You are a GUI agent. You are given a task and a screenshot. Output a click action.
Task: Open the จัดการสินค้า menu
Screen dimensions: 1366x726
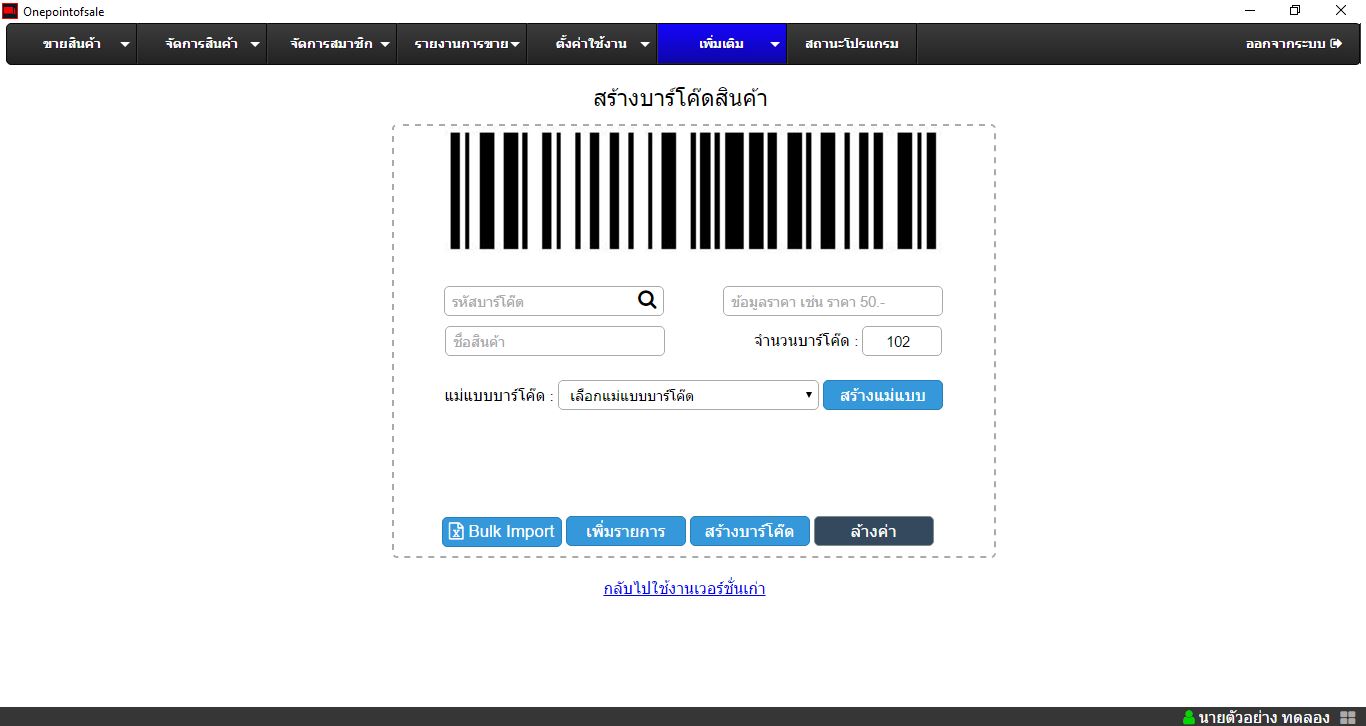pyautogui.click(x=202, y=44)
